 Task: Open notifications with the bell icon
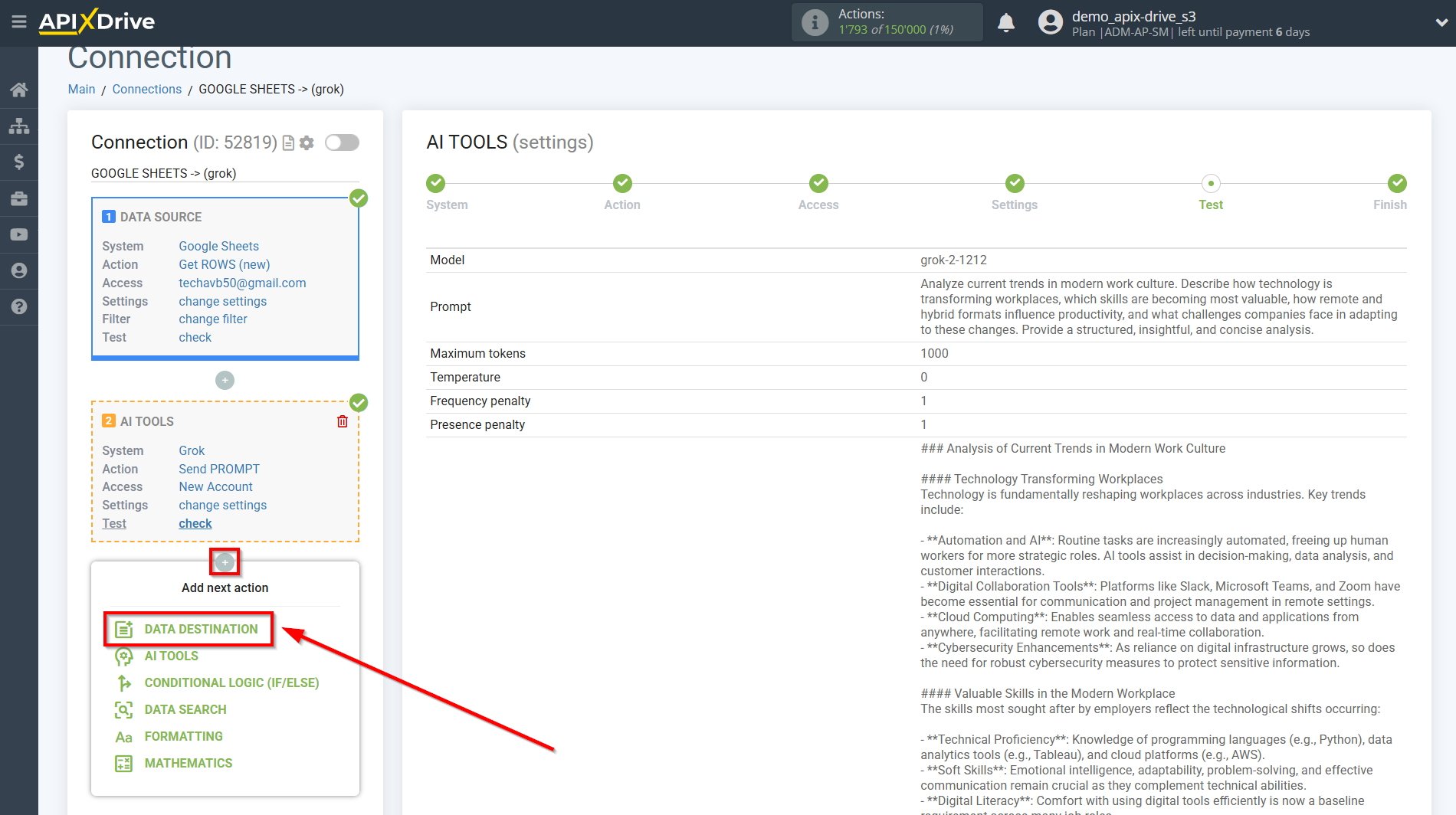1006,22
